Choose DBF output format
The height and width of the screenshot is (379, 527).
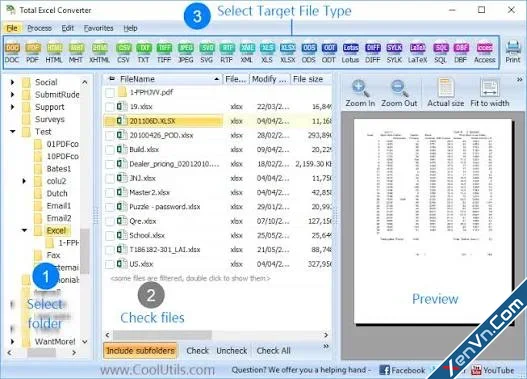click(x=461, y=53)
